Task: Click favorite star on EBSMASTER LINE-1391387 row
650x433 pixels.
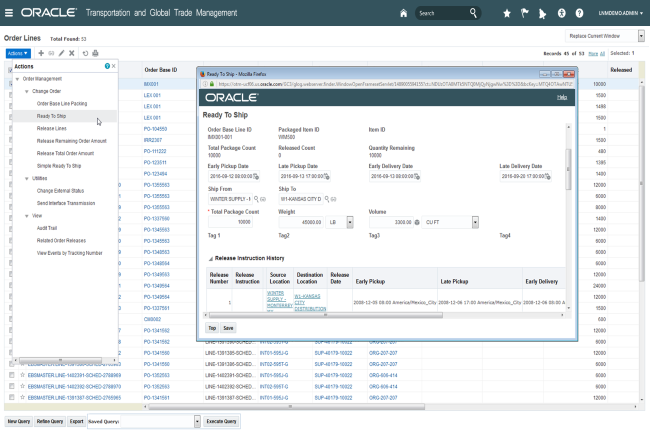Action: [22, 397]
